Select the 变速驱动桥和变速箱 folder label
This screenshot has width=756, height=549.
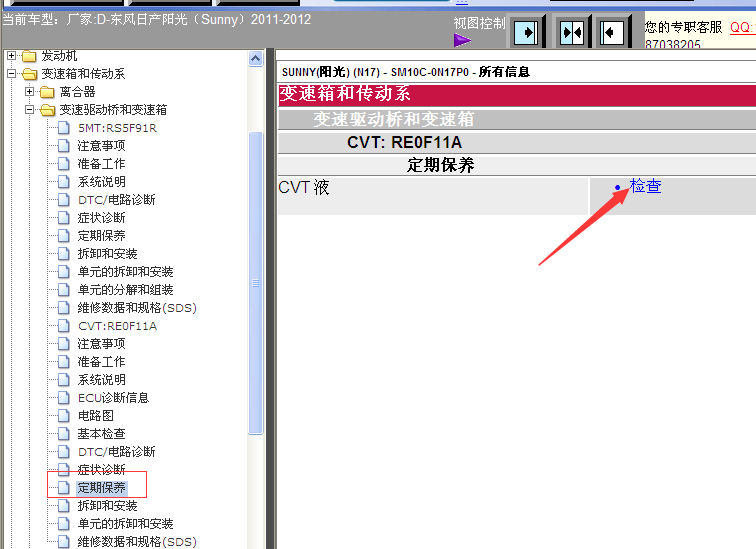click(x=113, y=110)
